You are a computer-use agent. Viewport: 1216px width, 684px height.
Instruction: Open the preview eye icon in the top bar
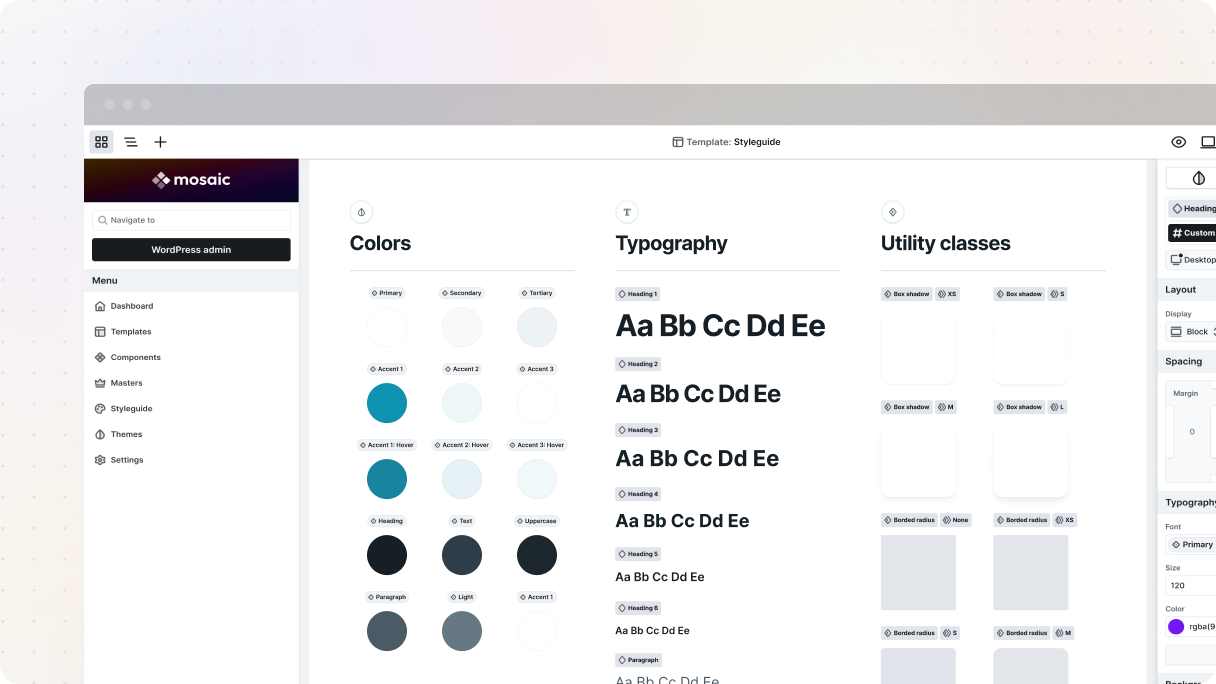click(x=1178, y=142)
